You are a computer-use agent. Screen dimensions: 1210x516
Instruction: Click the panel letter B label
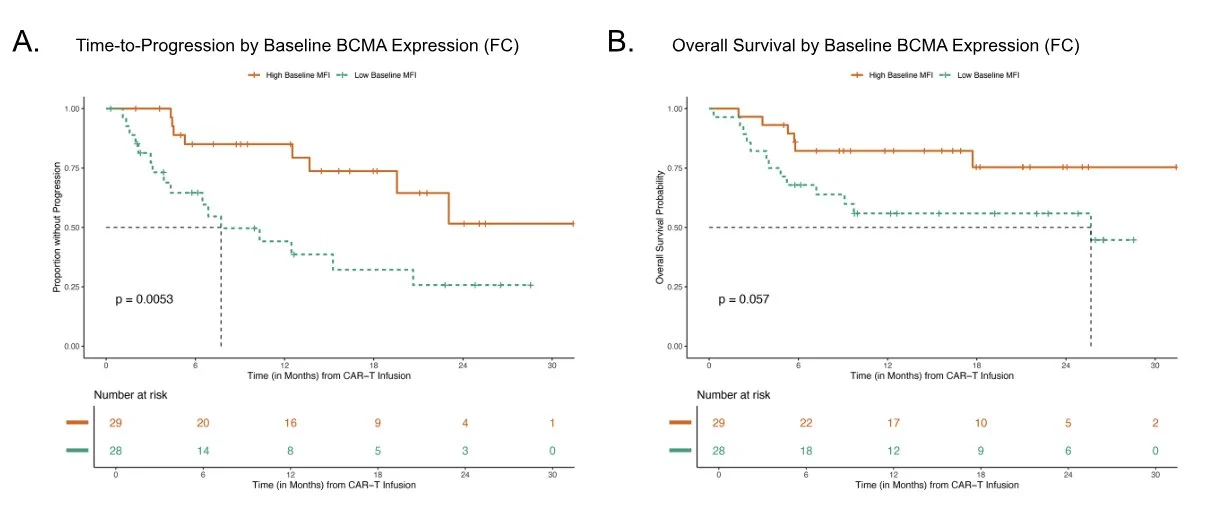pos(621,42)
